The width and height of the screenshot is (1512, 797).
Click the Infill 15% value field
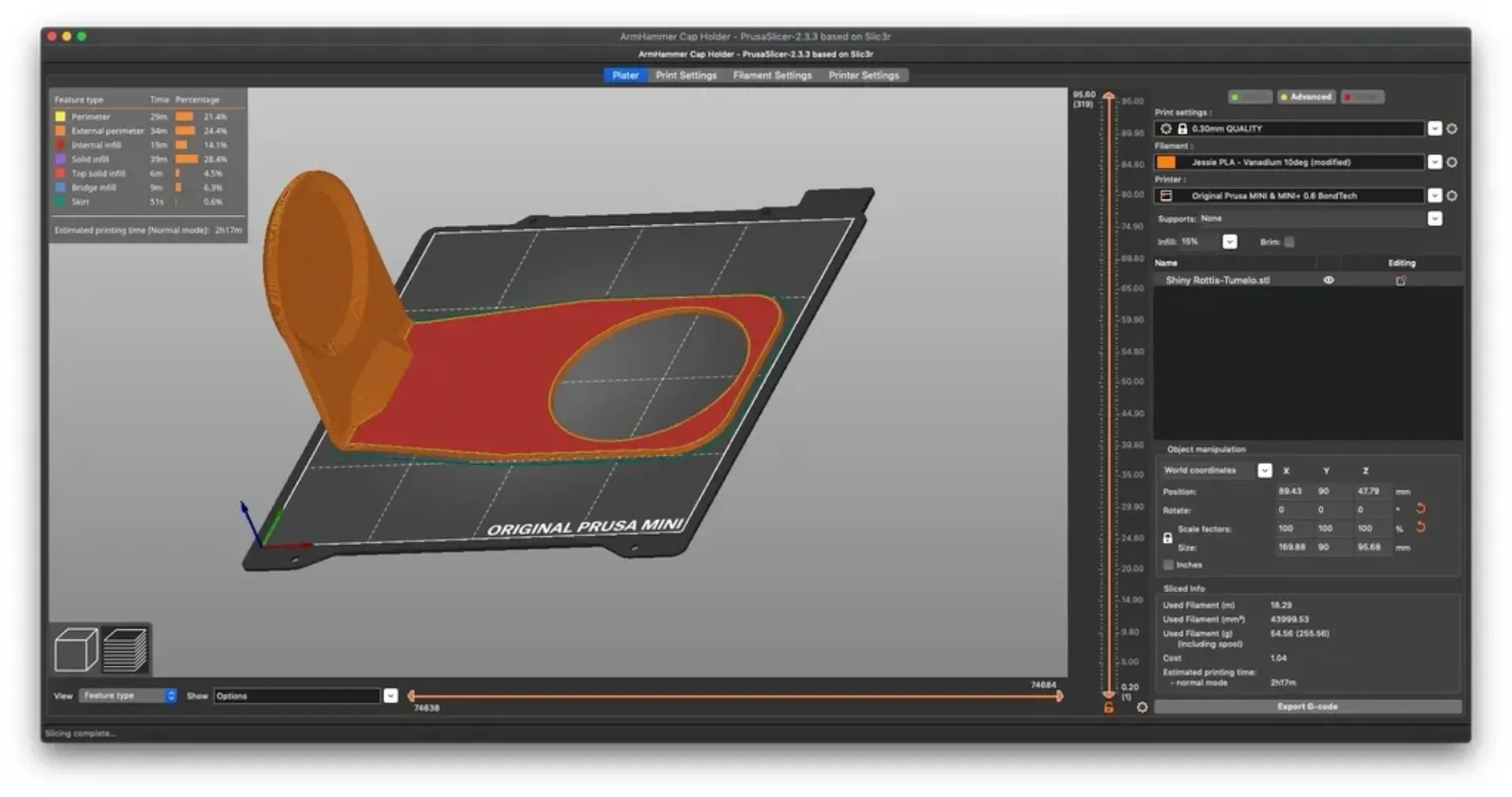(1199, 242)
